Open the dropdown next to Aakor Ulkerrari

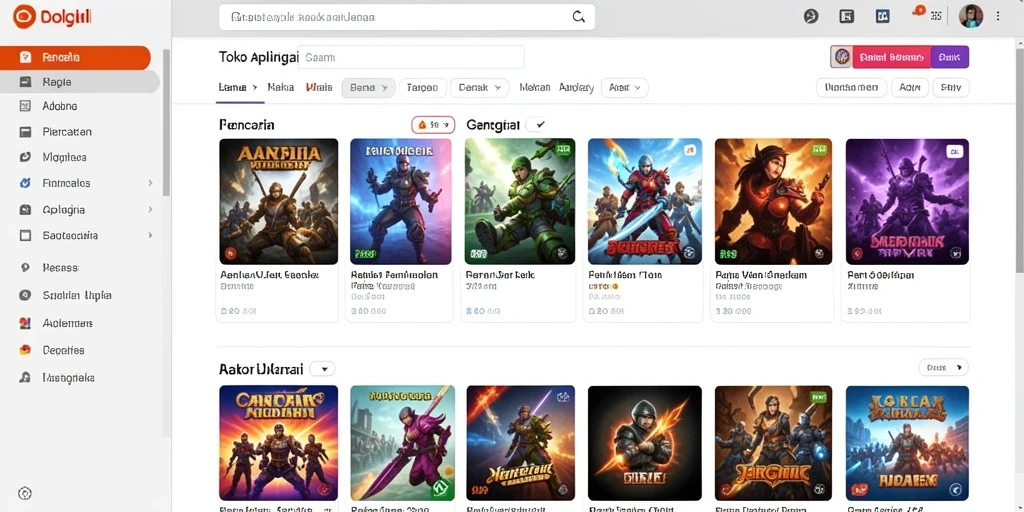click(323, 369)
